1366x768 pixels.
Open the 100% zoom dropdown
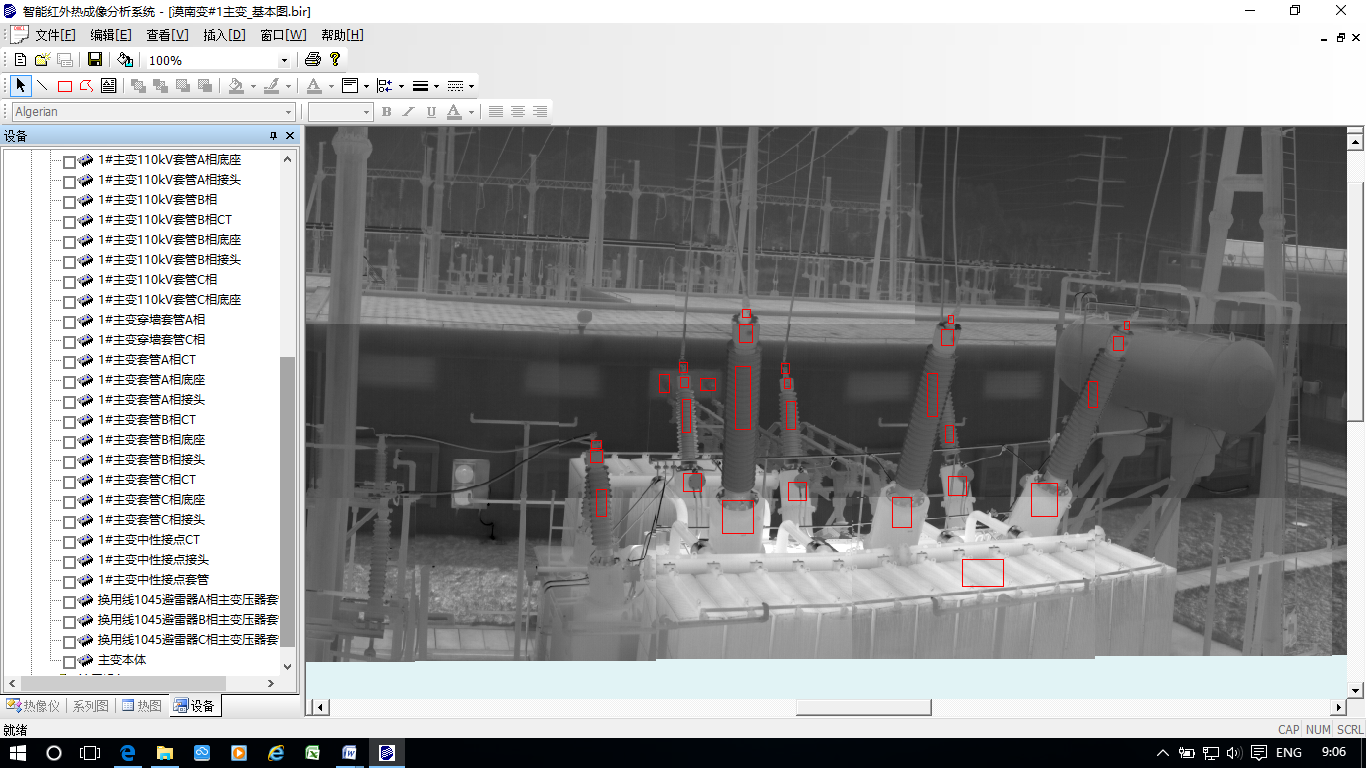tap(284, 61)
